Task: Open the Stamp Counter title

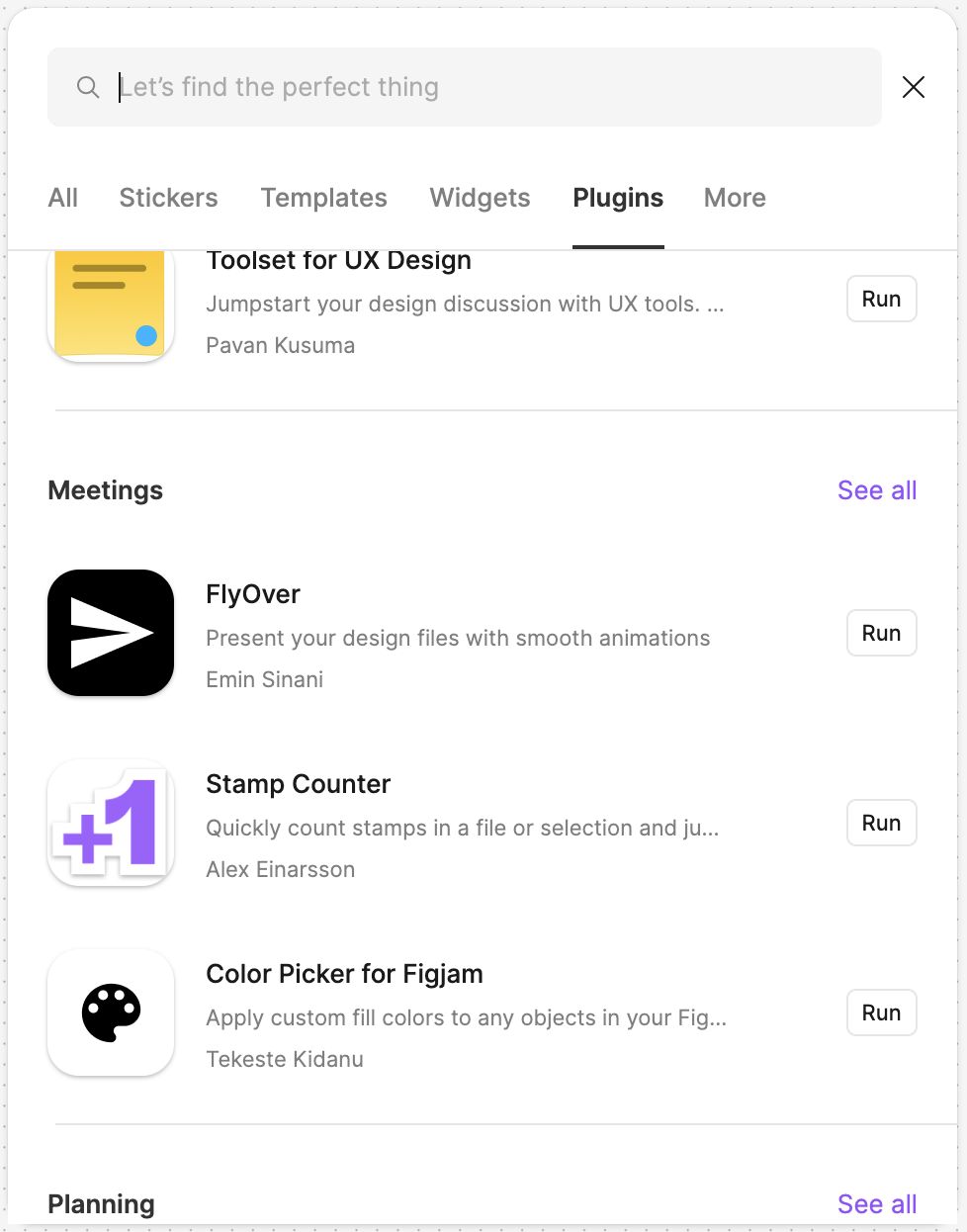Action: (298, 784)
